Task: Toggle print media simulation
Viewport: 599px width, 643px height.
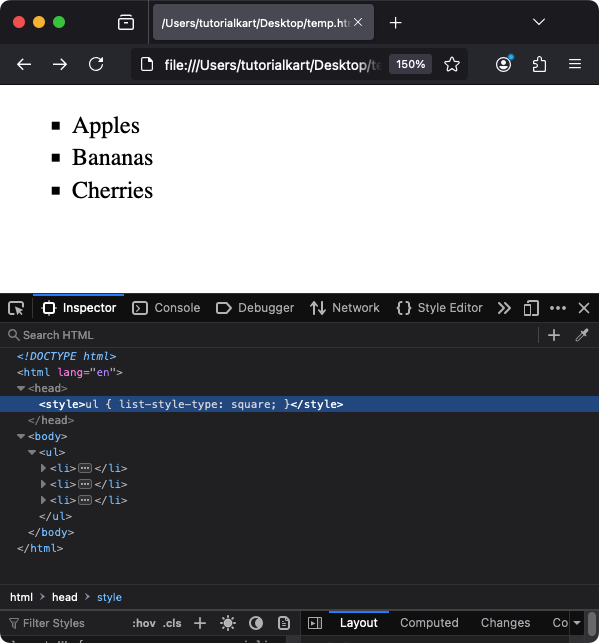Action: pyautogui.click(x=284, y=623)
